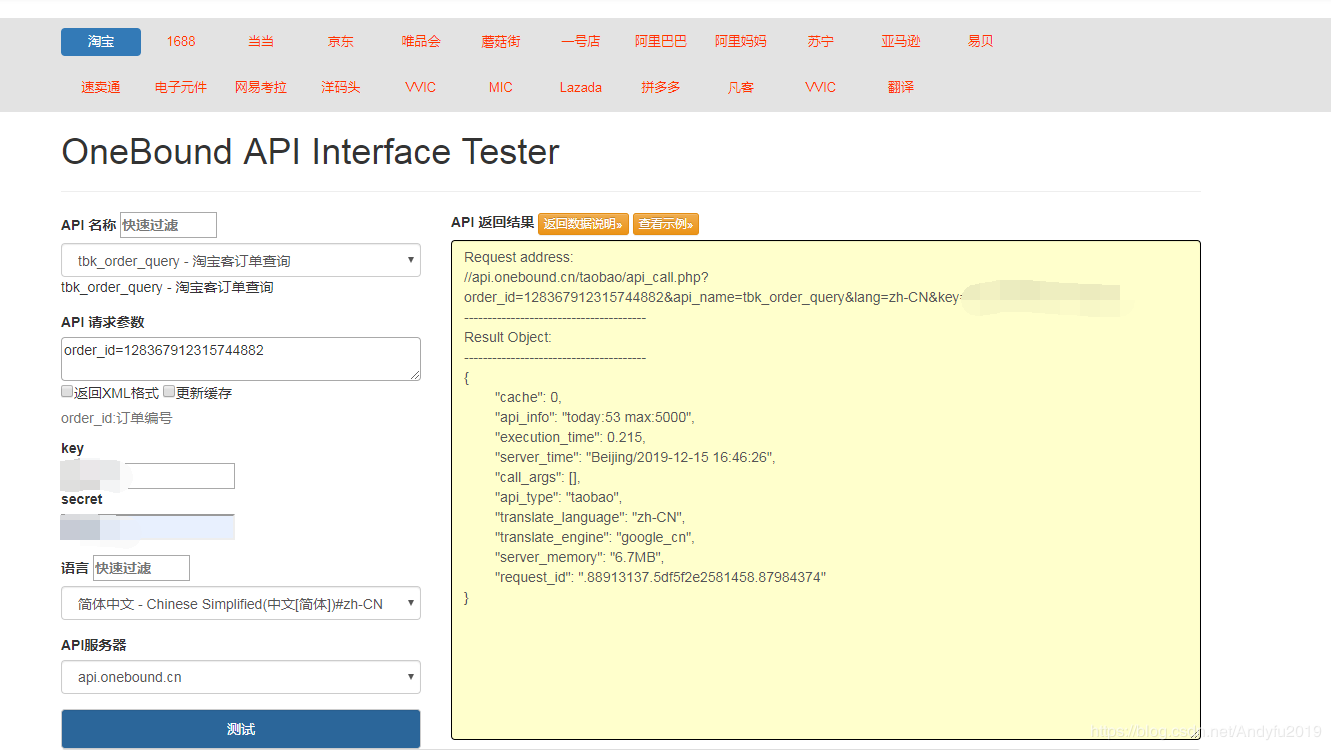
Task: Click the 测试 button
Action: point(241,729)
